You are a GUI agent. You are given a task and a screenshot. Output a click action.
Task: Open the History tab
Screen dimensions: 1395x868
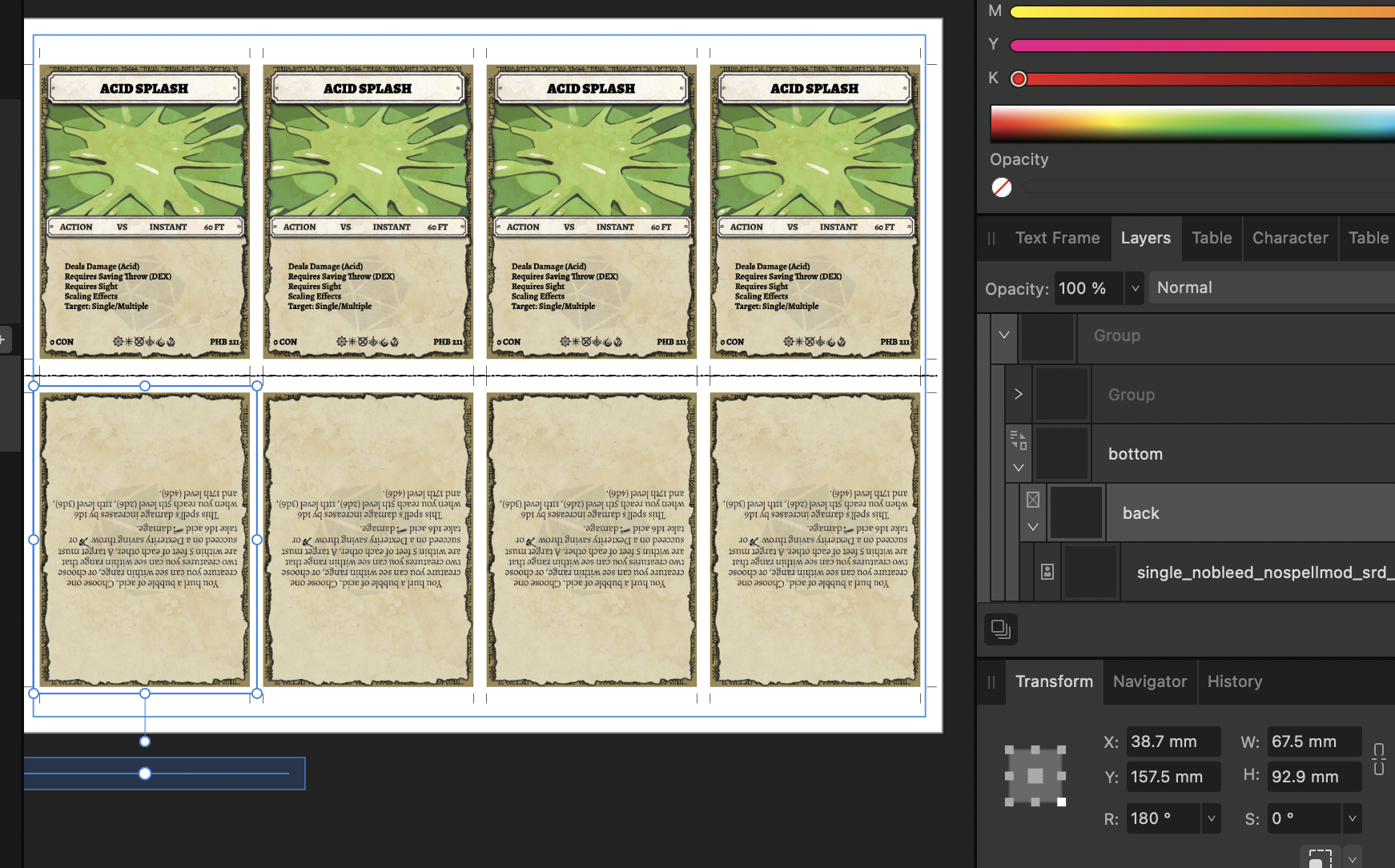click(x=1235, y=682)
